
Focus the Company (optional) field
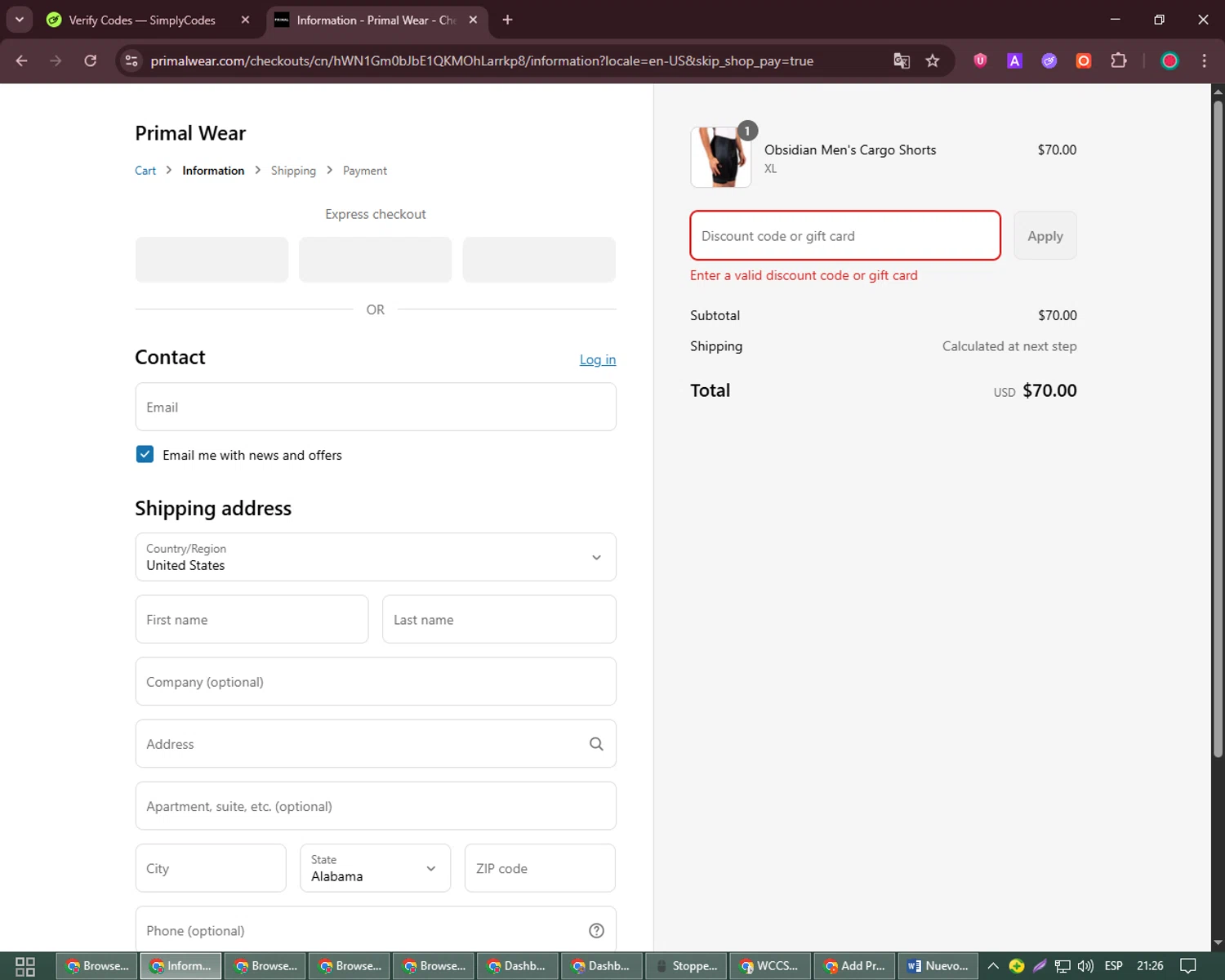click(376, 681)
